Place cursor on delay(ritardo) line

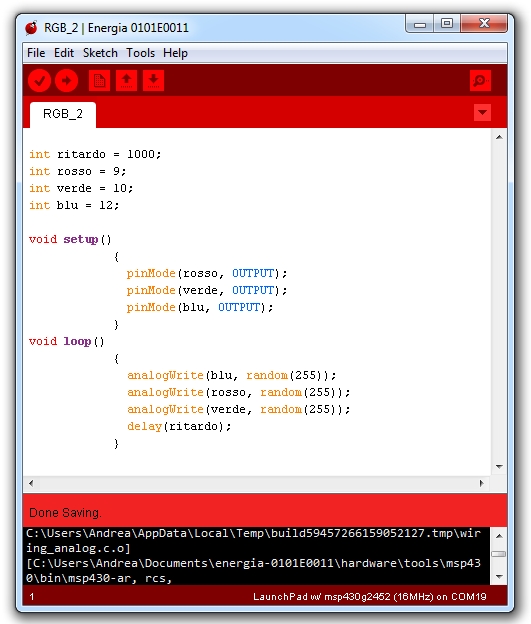(179, 426)
